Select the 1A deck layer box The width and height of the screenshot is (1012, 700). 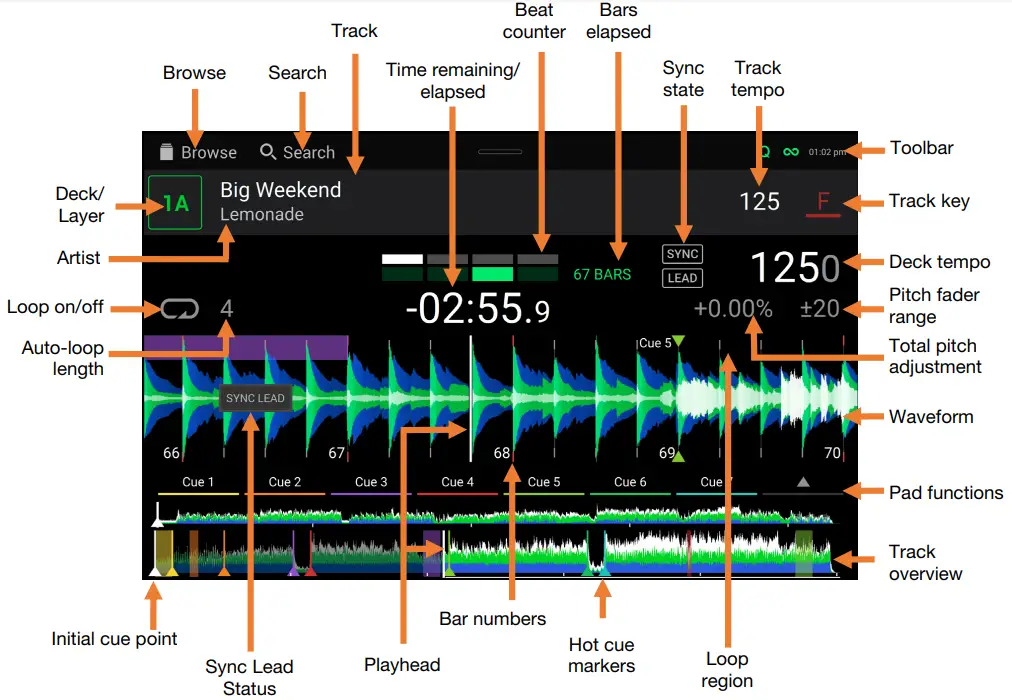pos(175,203)
